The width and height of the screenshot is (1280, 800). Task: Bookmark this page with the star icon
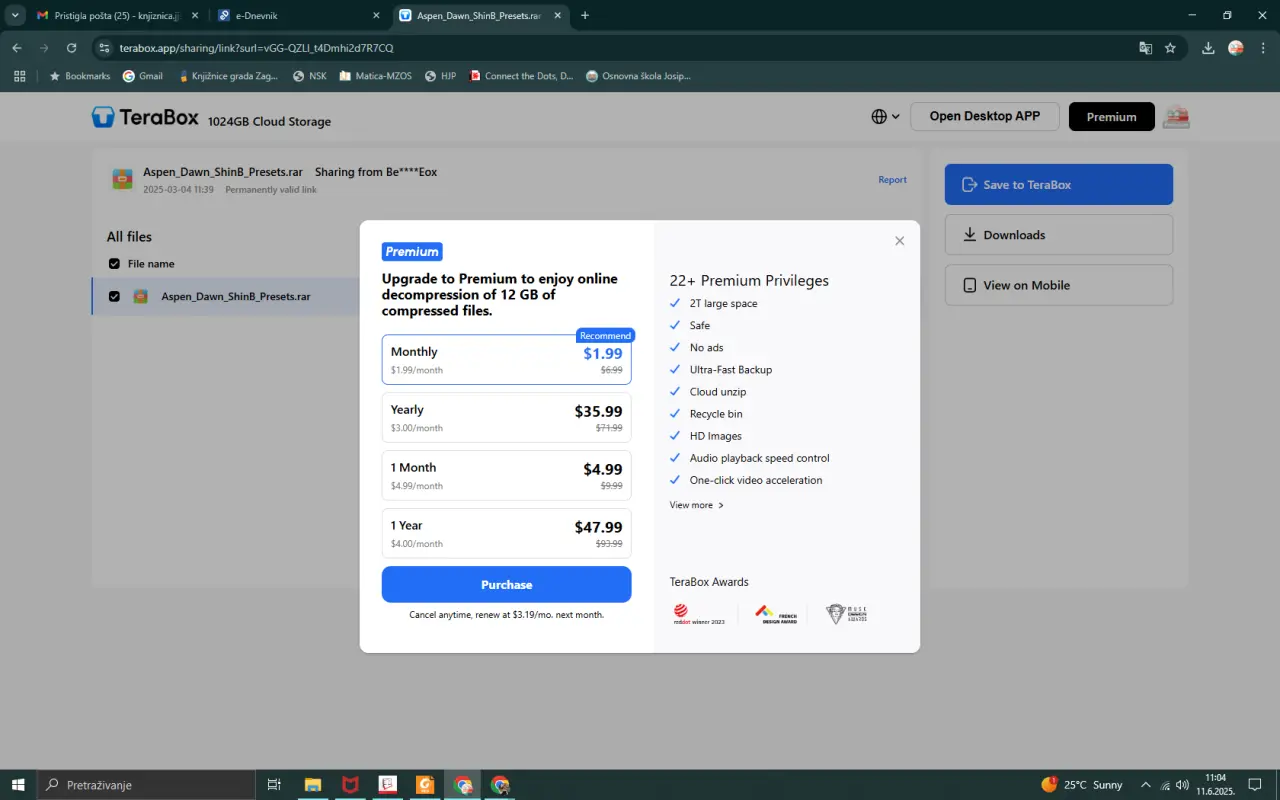1170,48
